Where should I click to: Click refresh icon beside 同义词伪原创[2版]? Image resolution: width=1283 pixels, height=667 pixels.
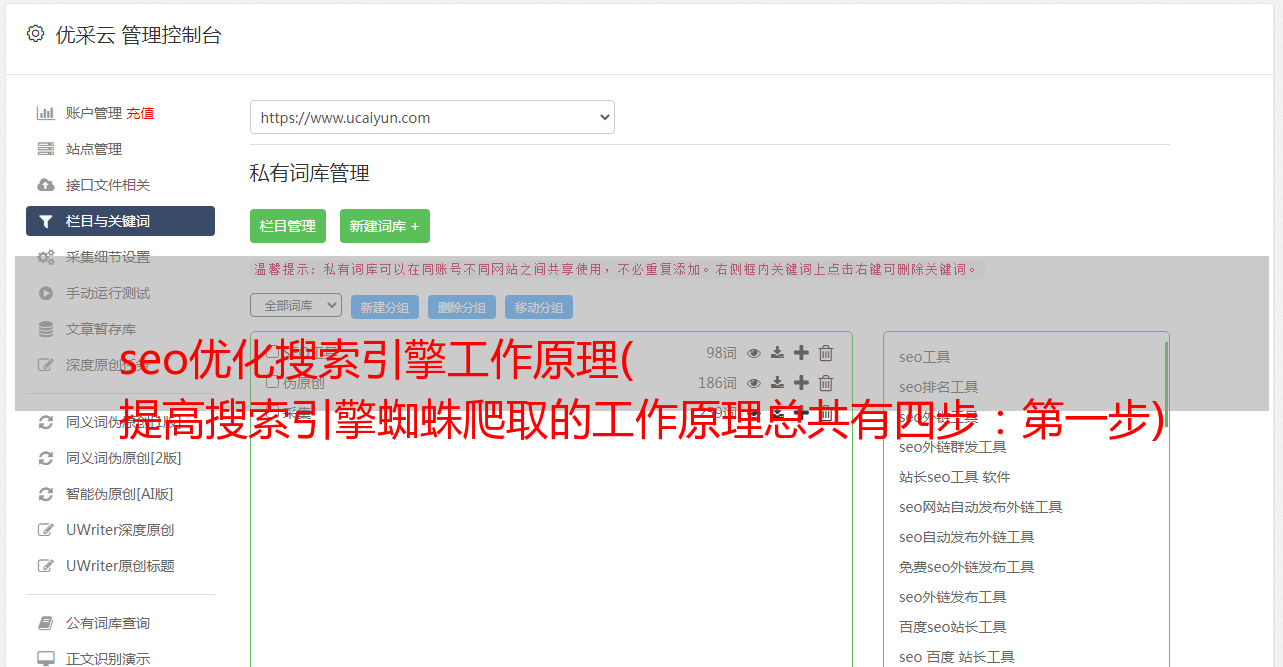pos(45,458)
